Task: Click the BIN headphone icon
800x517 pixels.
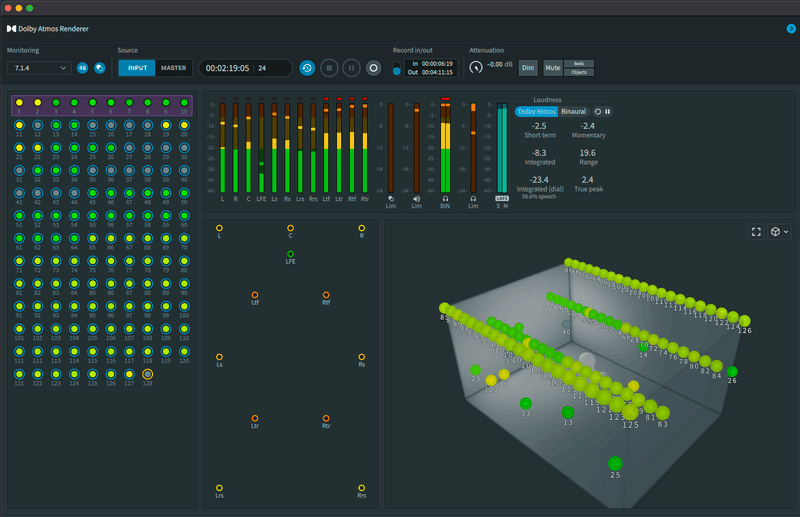Action: (445, 199)
